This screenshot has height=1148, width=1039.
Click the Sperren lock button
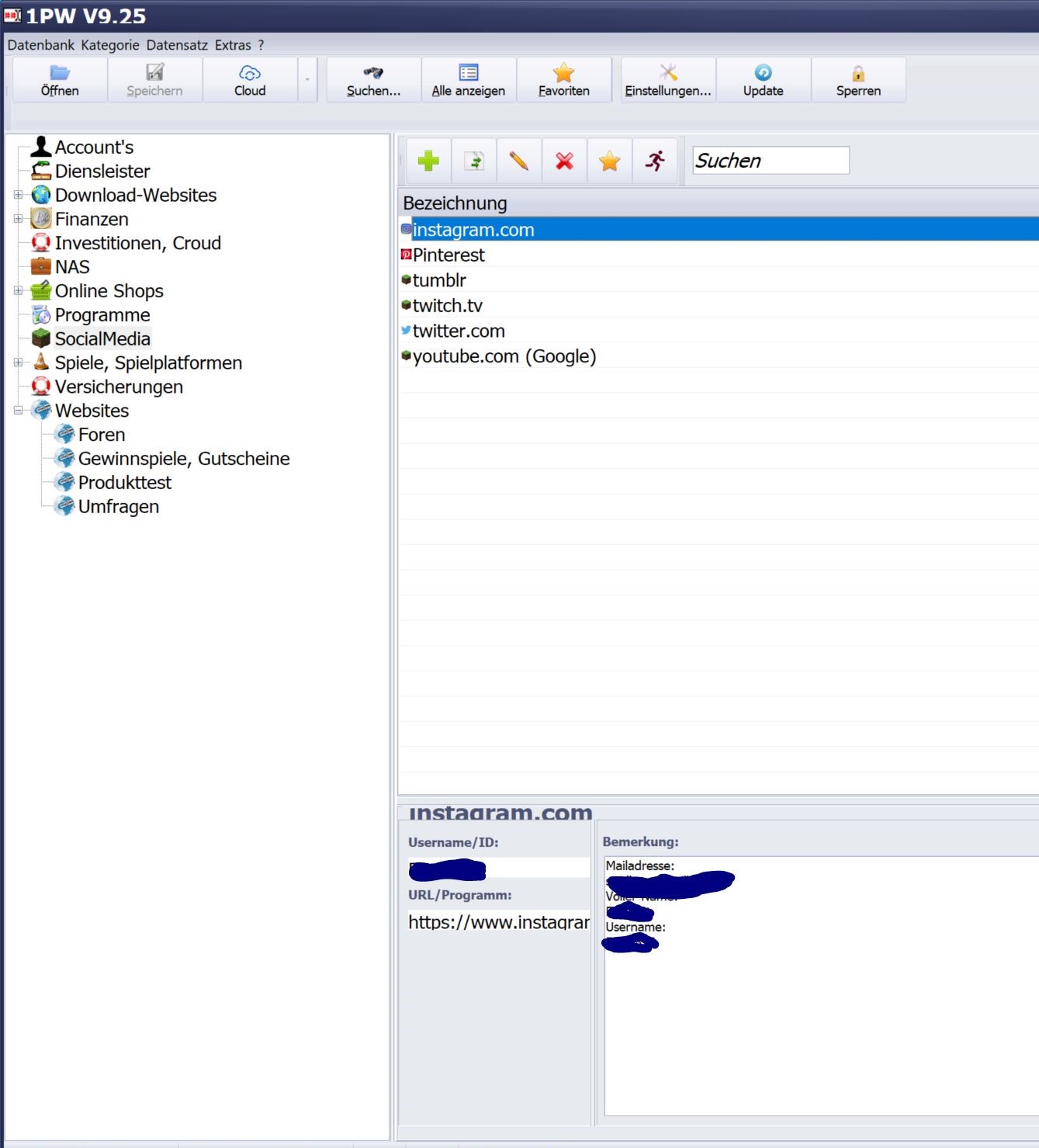[x=857, y=80]
